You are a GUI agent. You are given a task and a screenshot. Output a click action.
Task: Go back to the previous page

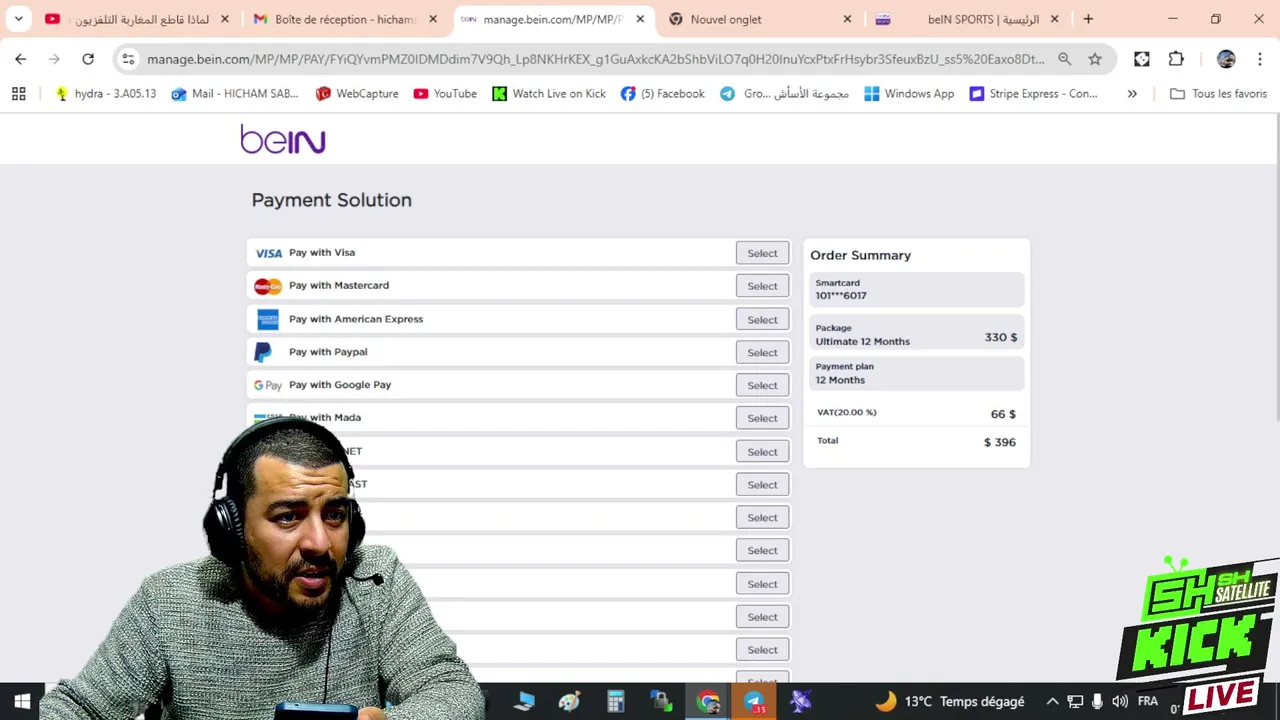pos(21,59)
